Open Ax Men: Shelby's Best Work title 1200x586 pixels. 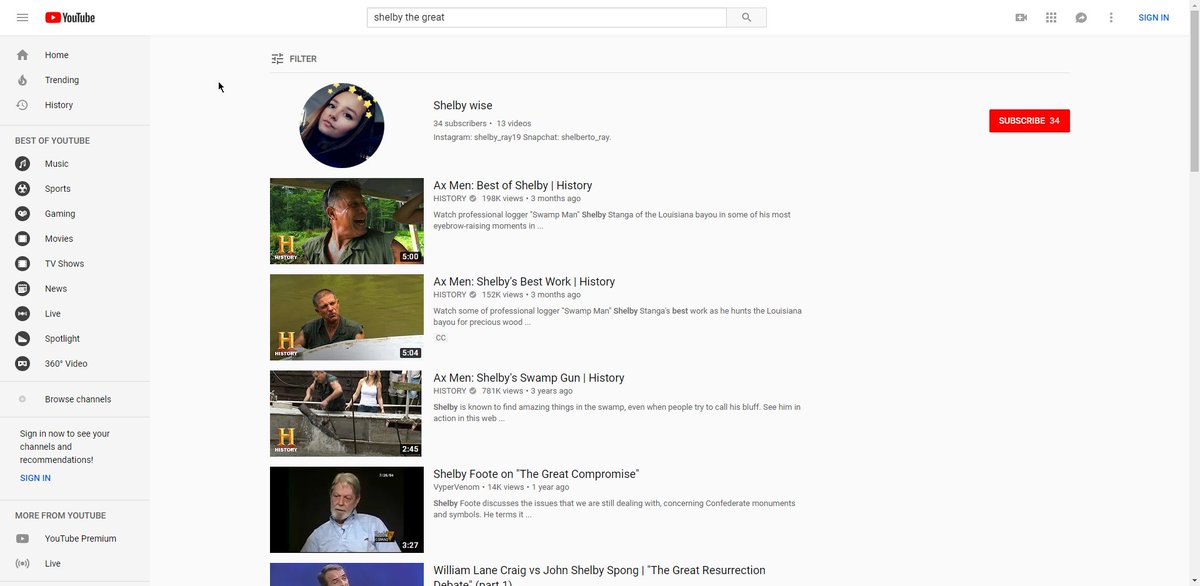(524, 282)
